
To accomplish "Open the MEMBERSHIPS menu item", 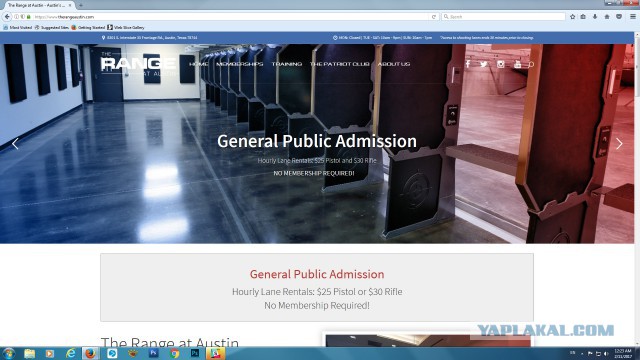I will coord(240,64).
